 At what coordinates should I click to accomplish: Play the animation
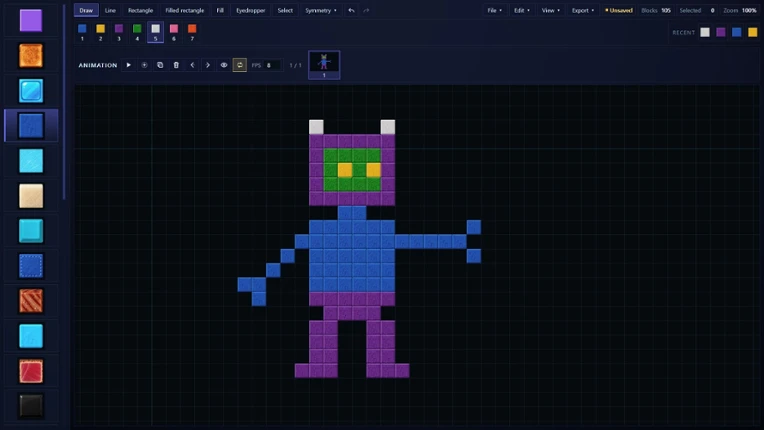pyautogui.click(x=129, y=65)
